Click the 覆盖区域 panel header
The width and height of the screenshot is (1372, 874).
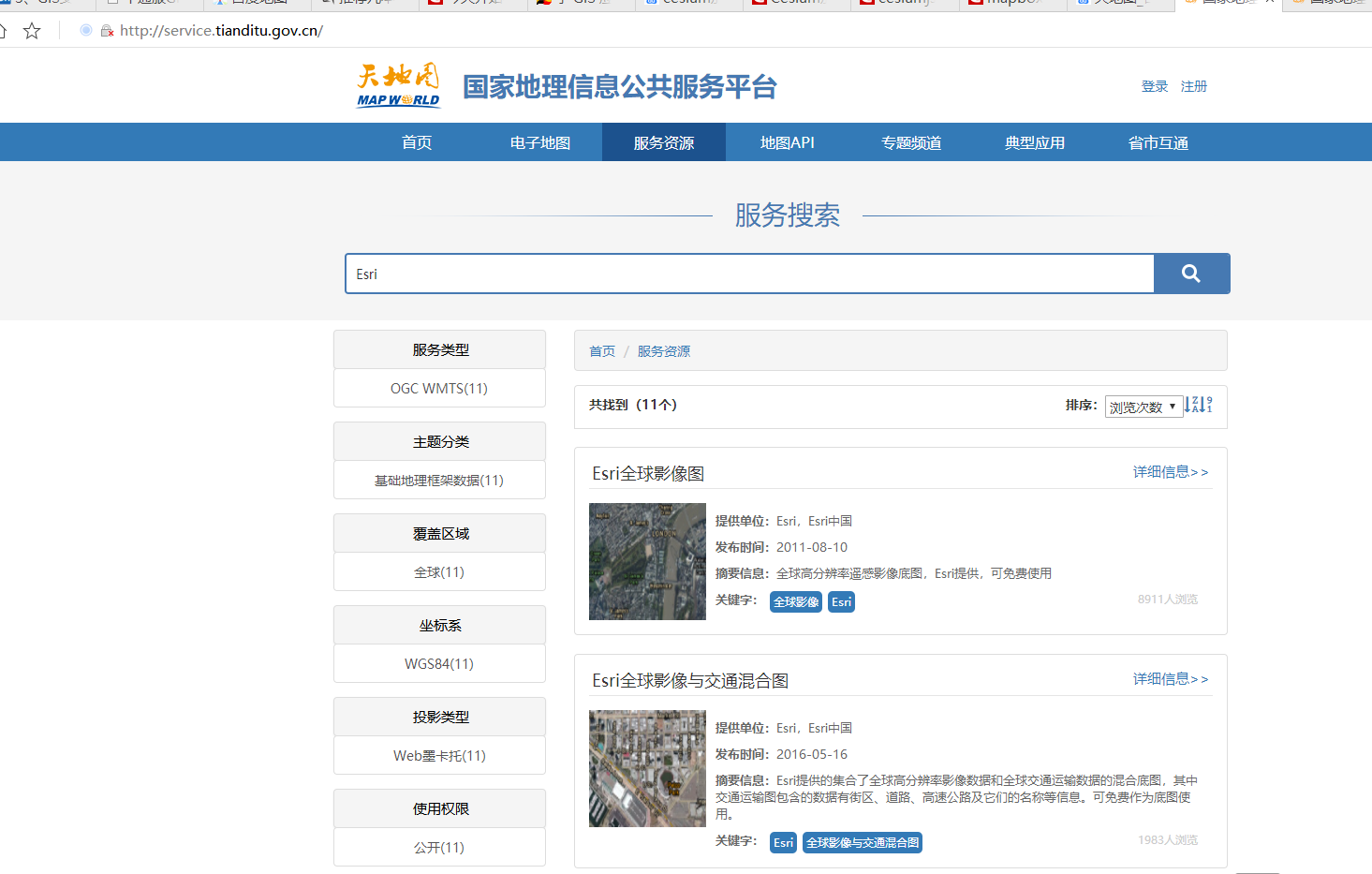[x=439, y=533]
